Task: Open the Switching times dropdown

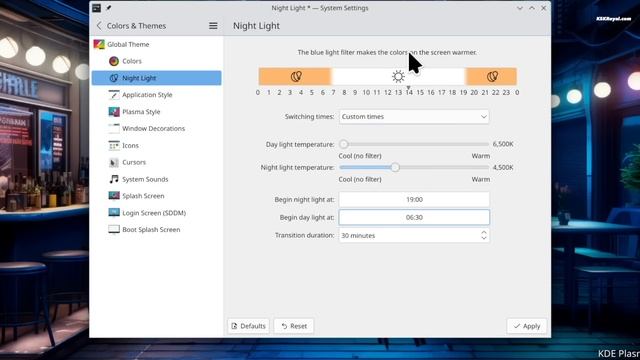Action: [x=414, y=117]
